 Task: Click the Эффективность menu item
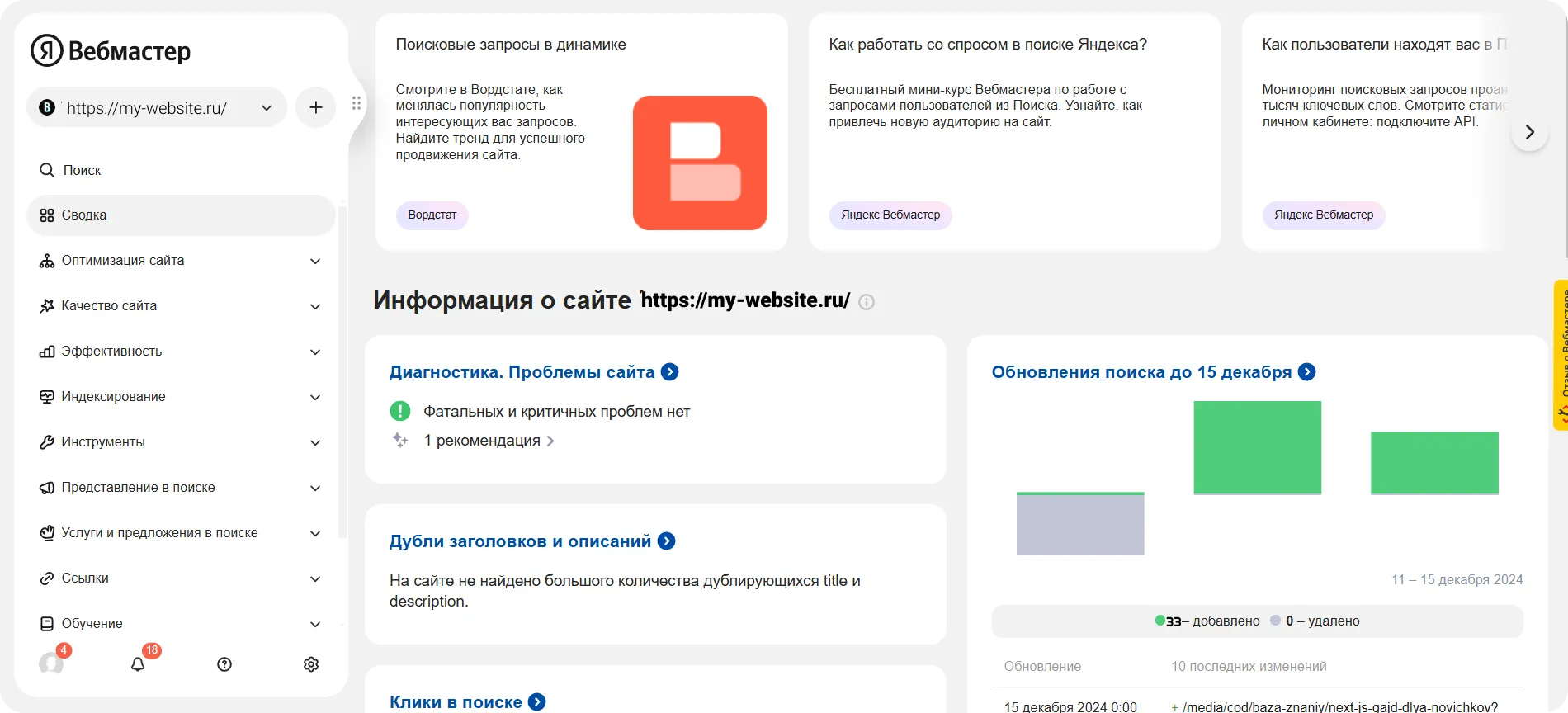[111, 352]
